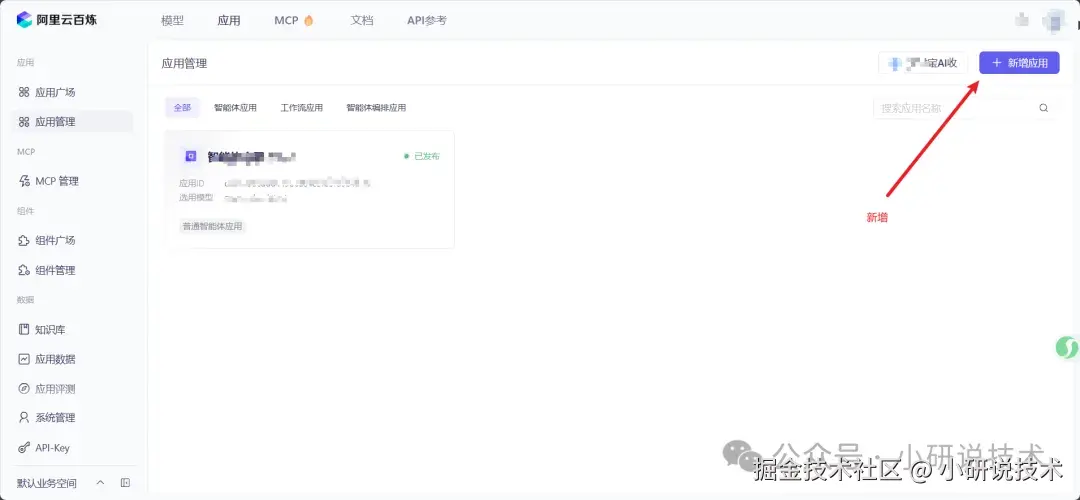Click the 组件管理 puzzle icon
This screenshot has width=1080, height=500.
(23, 270)
